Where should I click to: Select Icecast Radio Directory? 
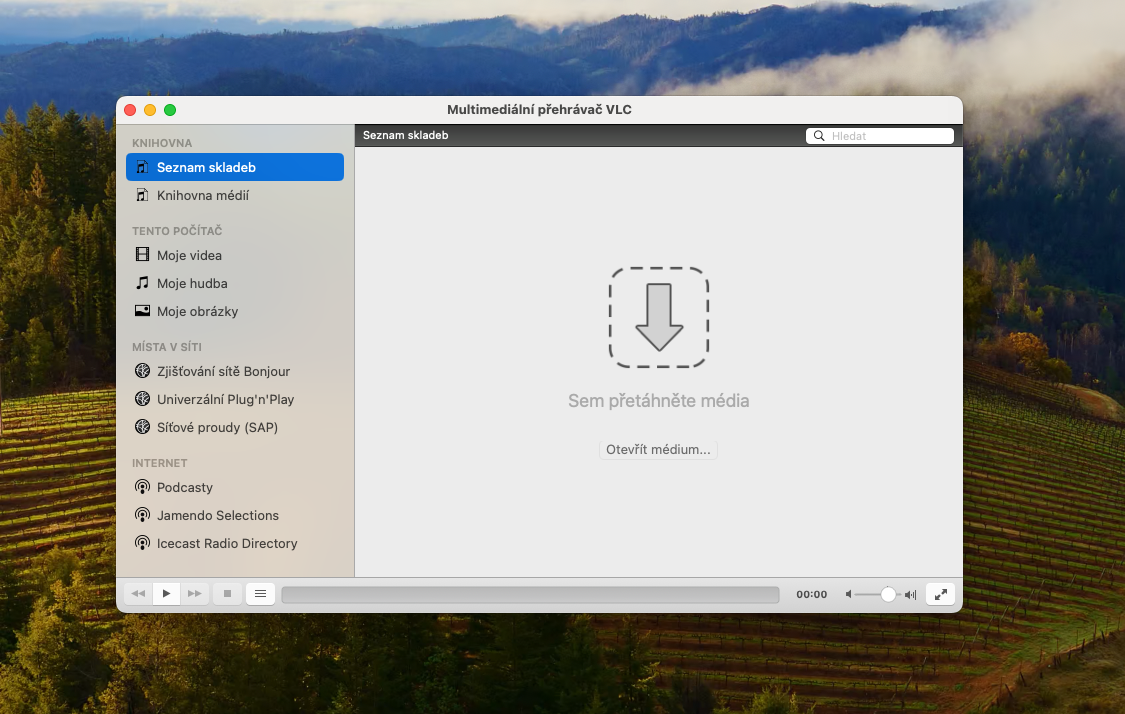tap(227, 543)
